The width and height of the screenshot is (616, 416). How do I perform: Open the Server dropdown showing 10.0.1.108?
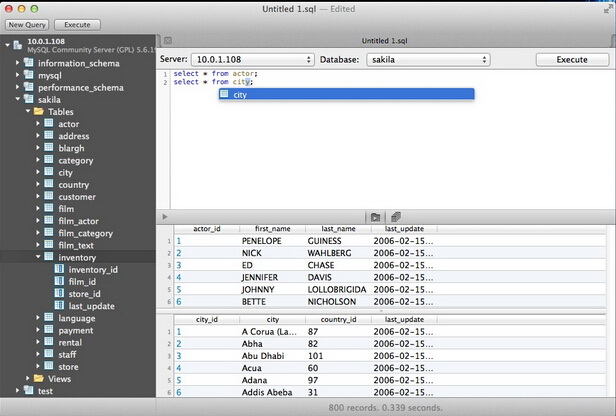tap(251, 60)
